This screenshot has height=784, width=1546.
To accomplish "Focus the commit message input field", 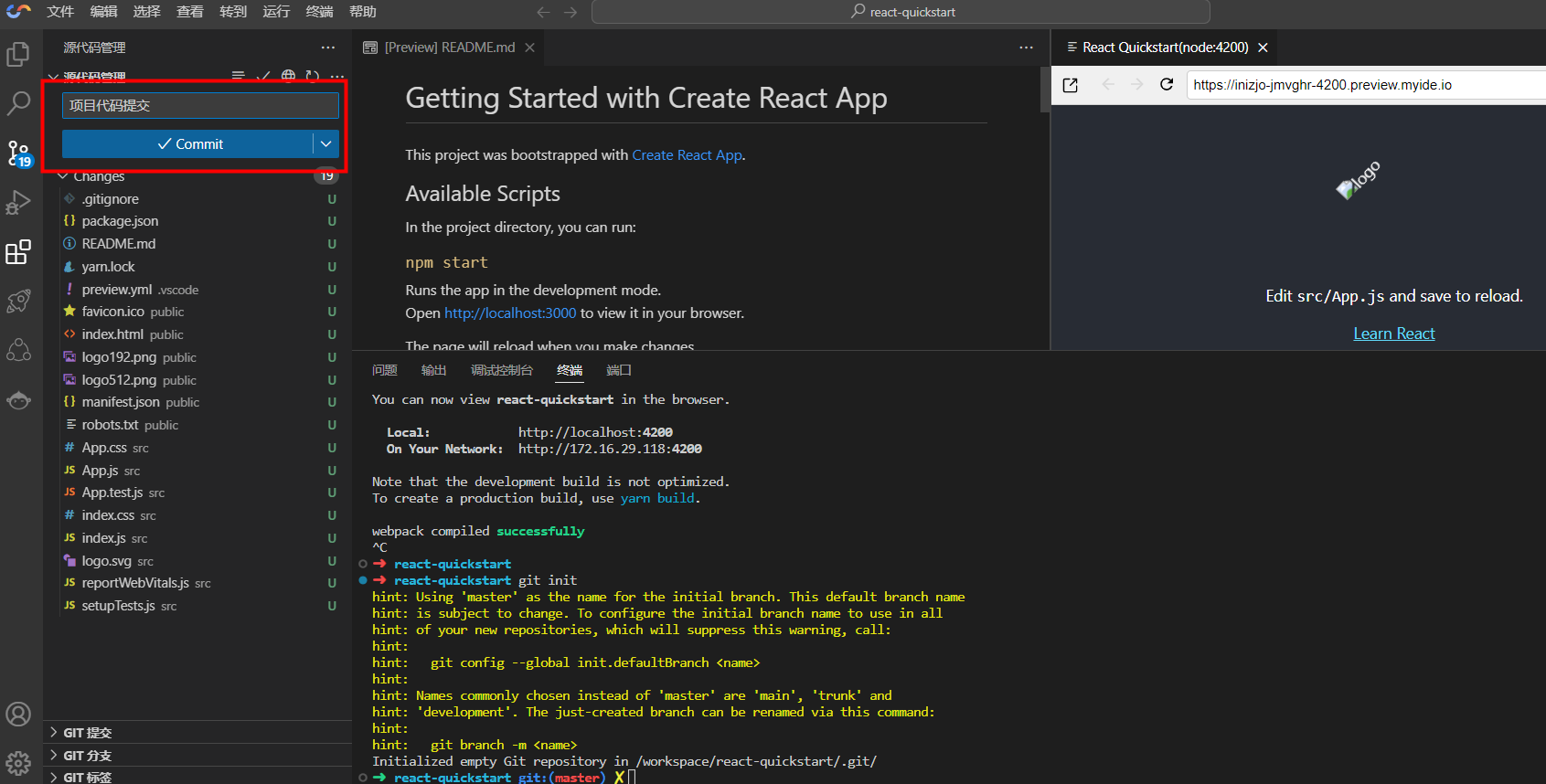I will (200, 105).
